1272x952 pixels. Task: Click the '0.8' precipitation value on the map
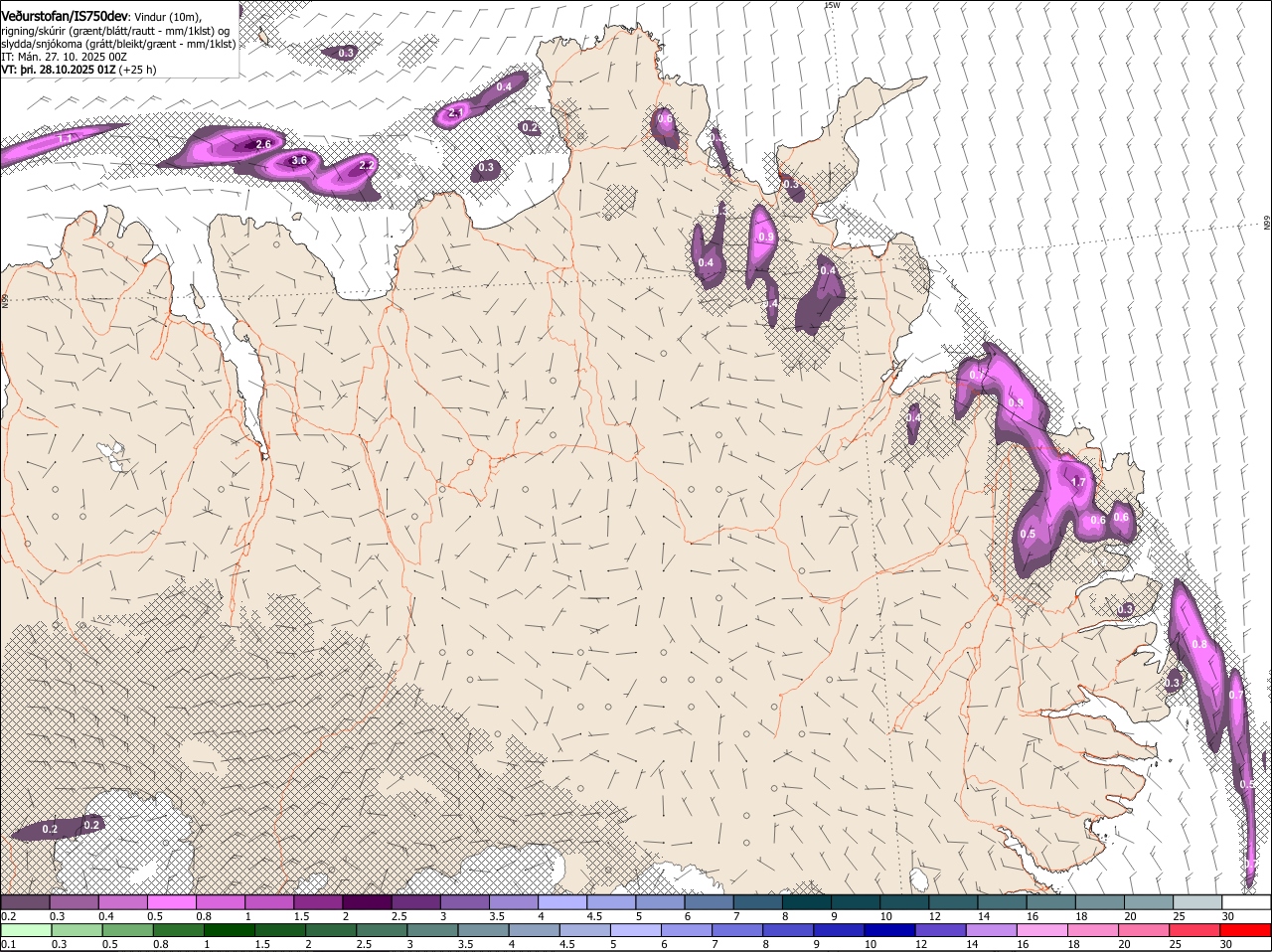1199,644
